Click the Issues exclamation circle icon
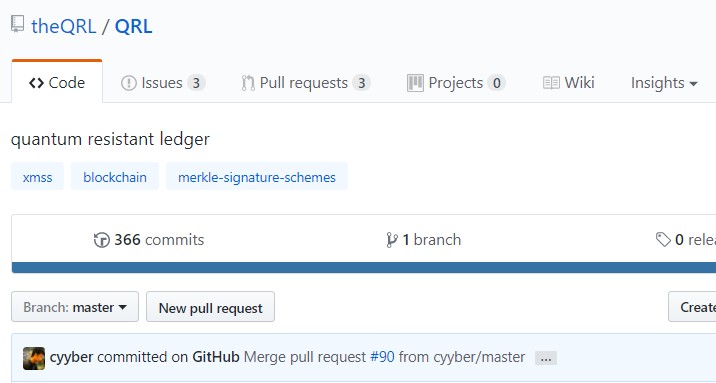This screenshot has height=383, width=716. pyautogui.click(x=129, y=83)
